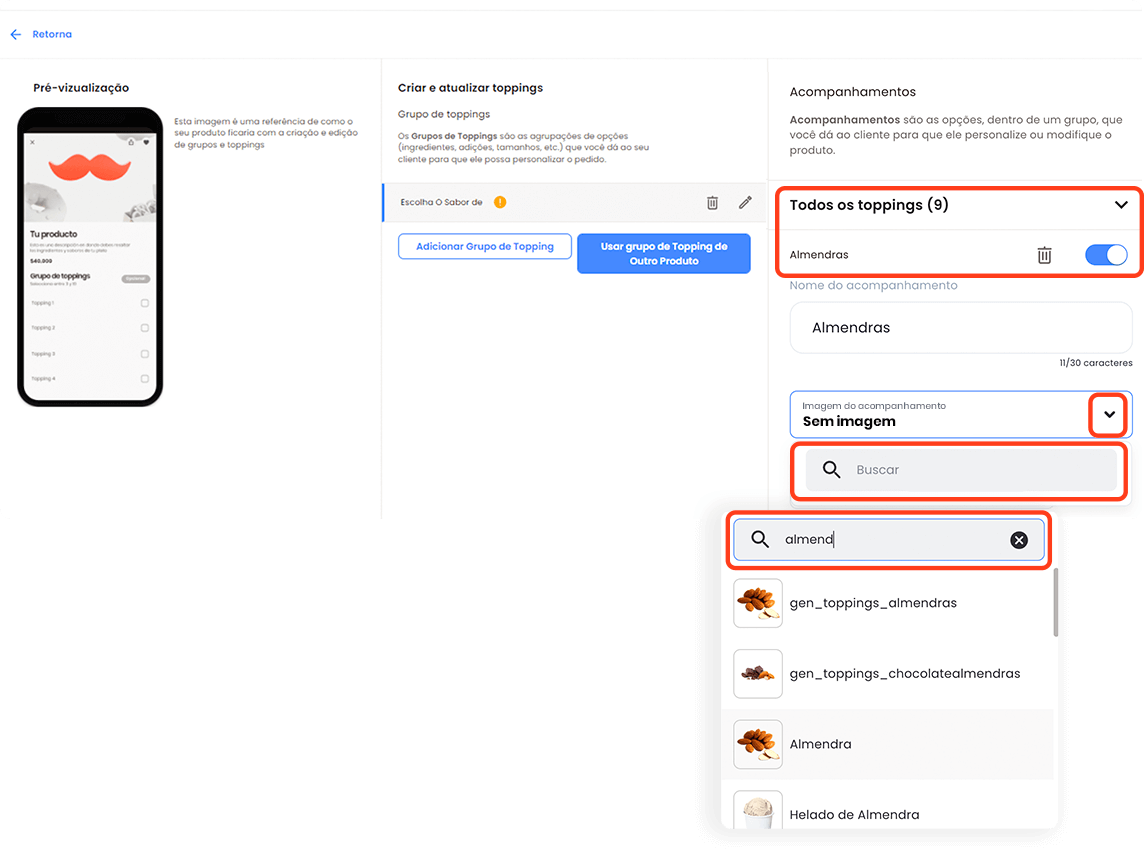Pick the Almendra image result
The width and height of the screenshot is (1144, 850).
tap(820, 744)
